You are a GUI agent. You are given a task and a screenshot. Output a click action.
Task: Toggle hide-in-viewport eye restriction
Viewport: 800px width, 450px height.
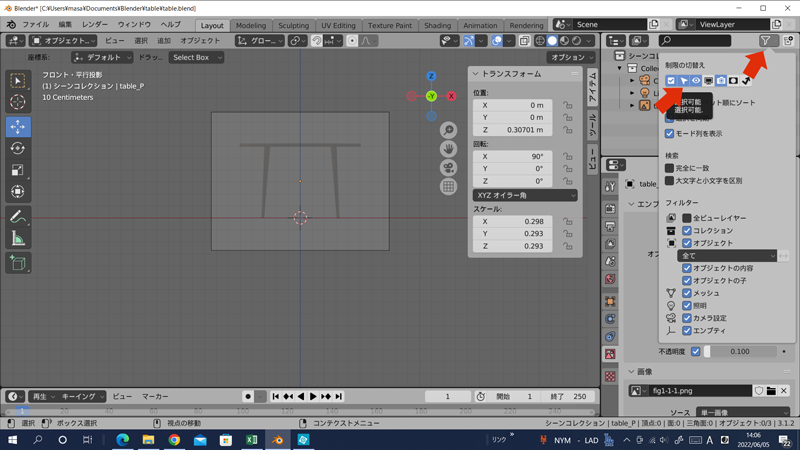tap(696, 81)
